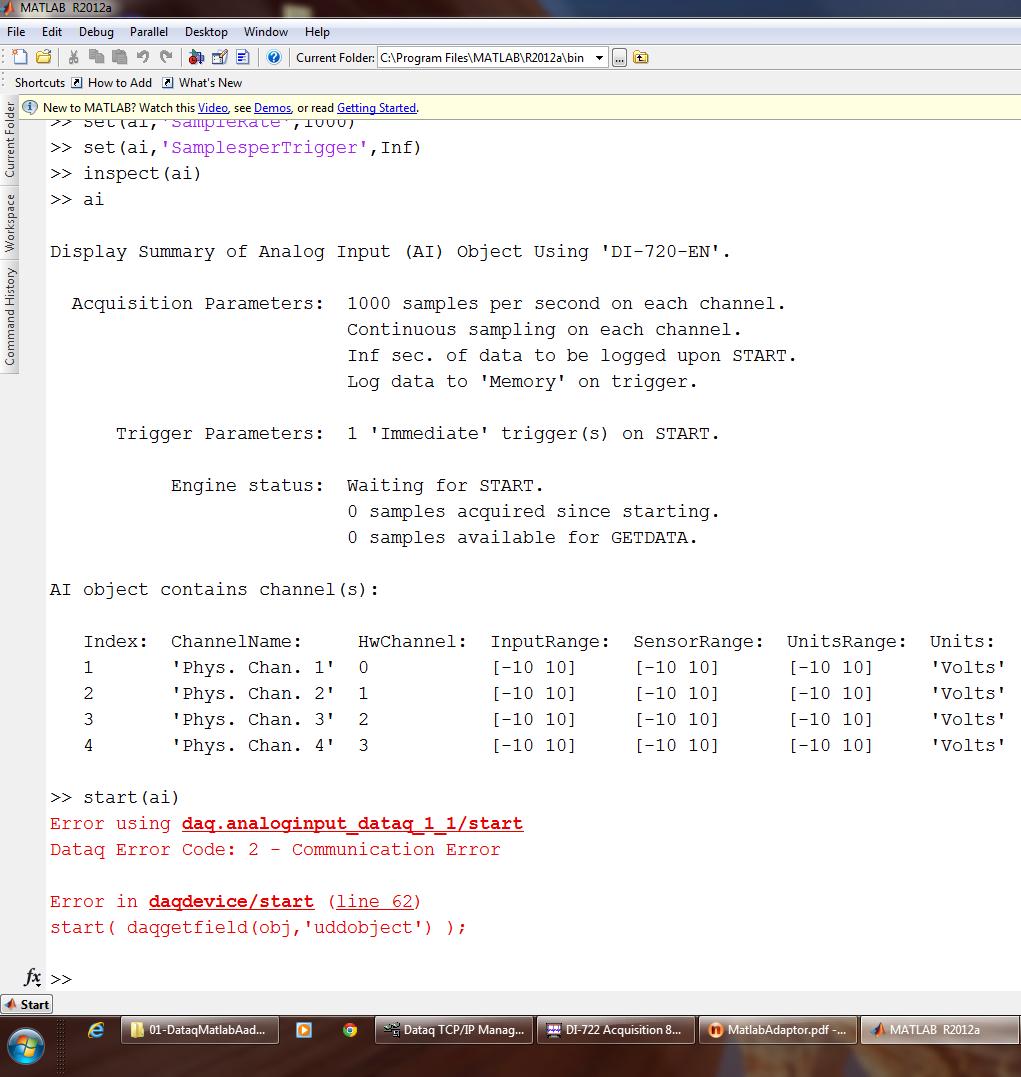Click the 'UnitsRange:' column header
The image size is (1021, 1077).
coord(846,642)
